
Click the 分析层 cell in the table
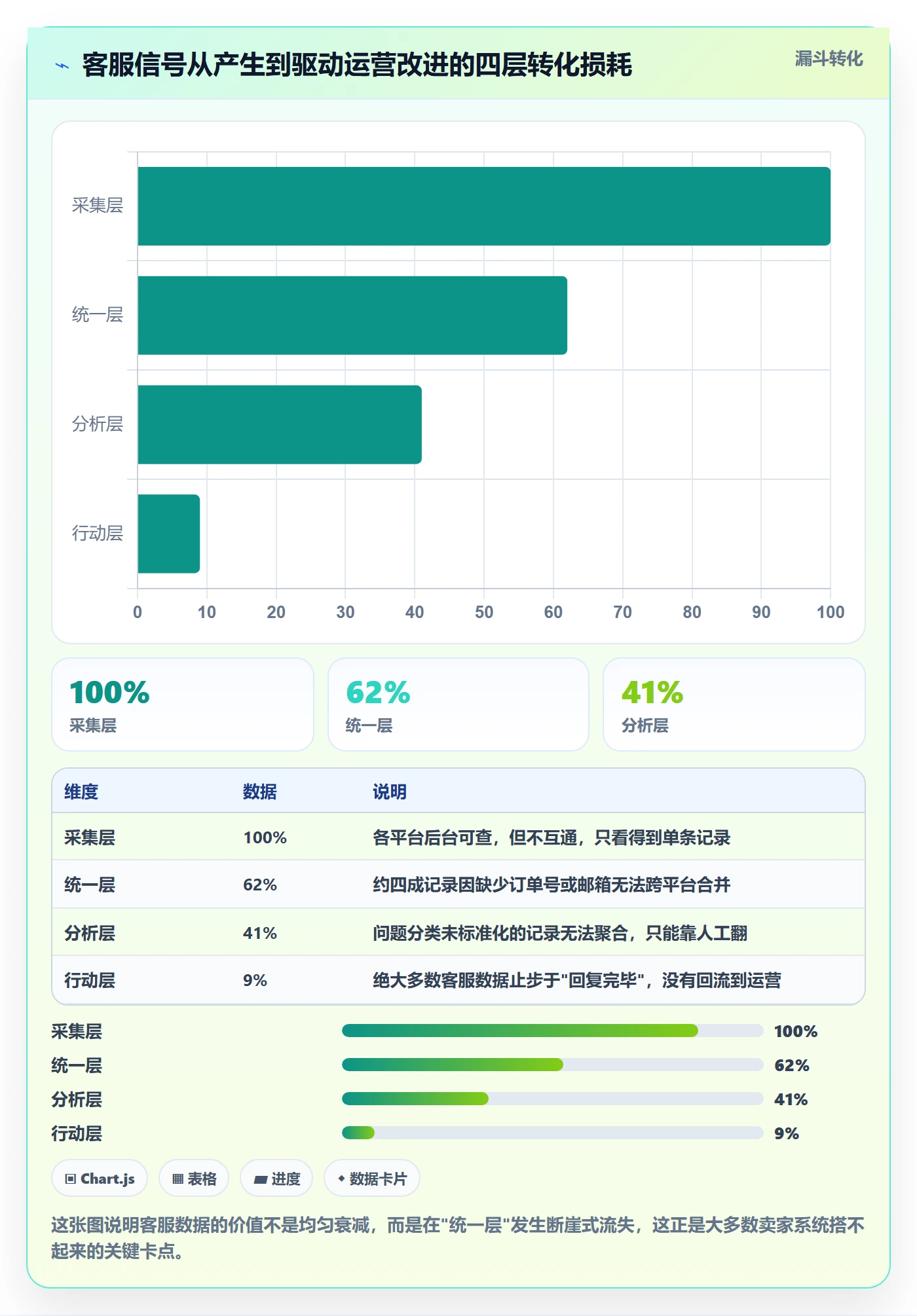click(x=90, y=933)
